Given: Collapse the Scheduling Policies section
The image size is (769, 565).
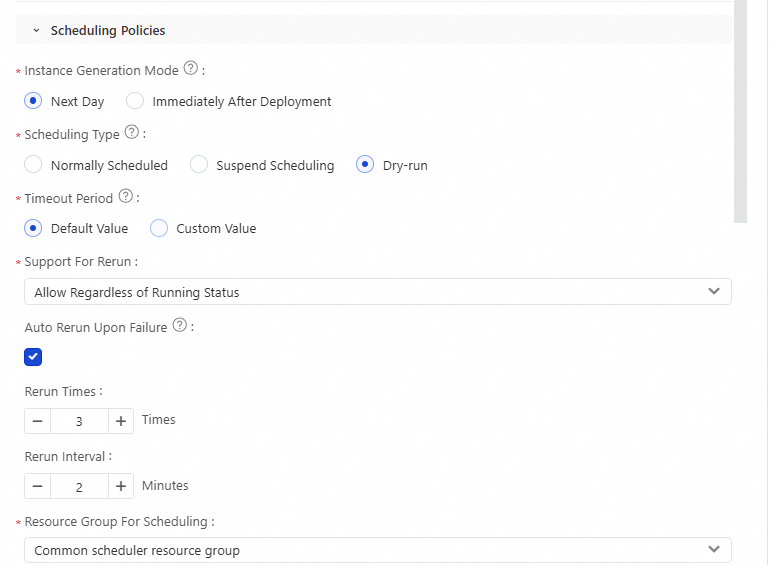Looking at the screenshot, I should [37, 31].
